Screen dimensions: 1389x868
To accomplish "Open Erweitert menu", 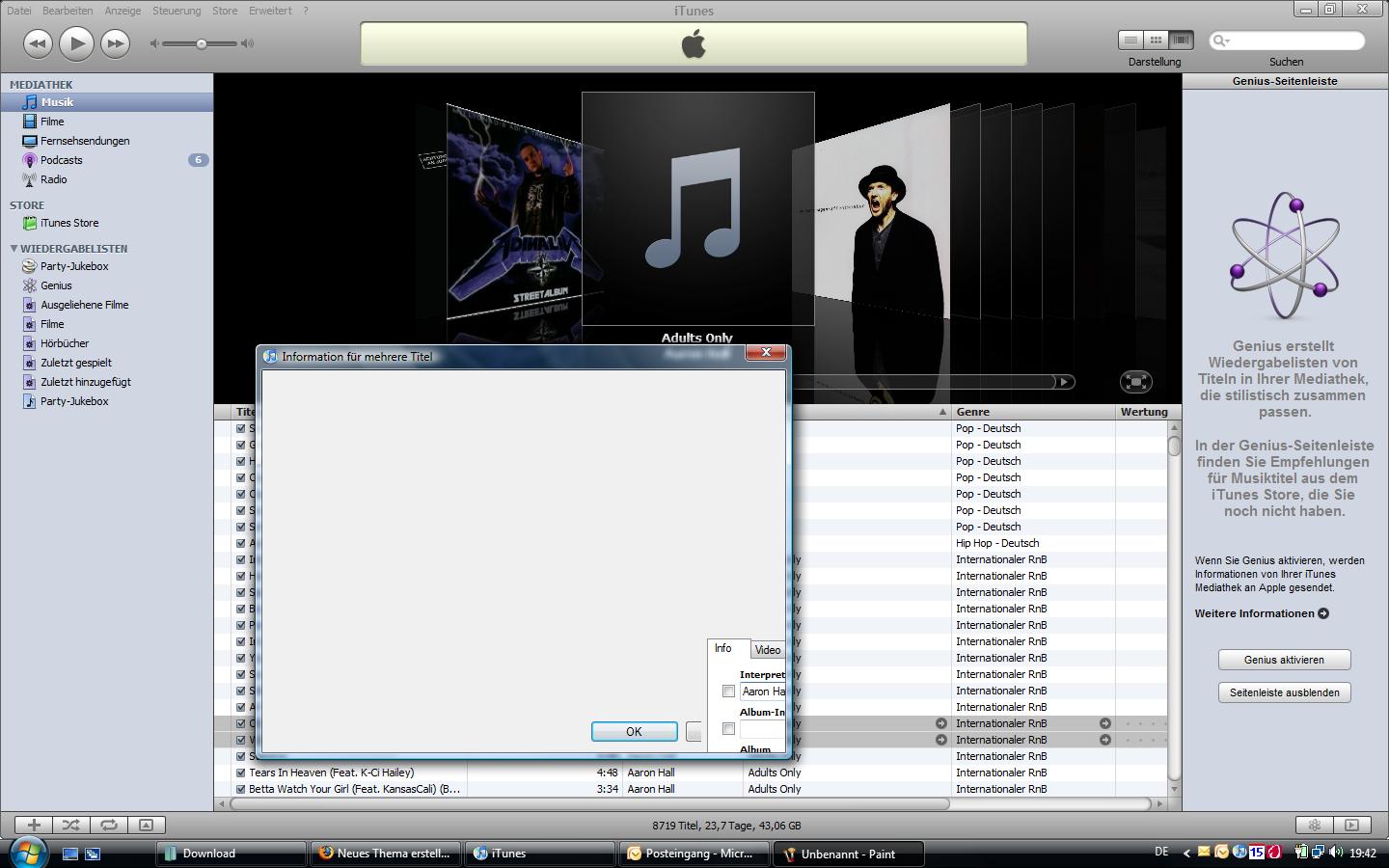I will [x=270, y=11].
